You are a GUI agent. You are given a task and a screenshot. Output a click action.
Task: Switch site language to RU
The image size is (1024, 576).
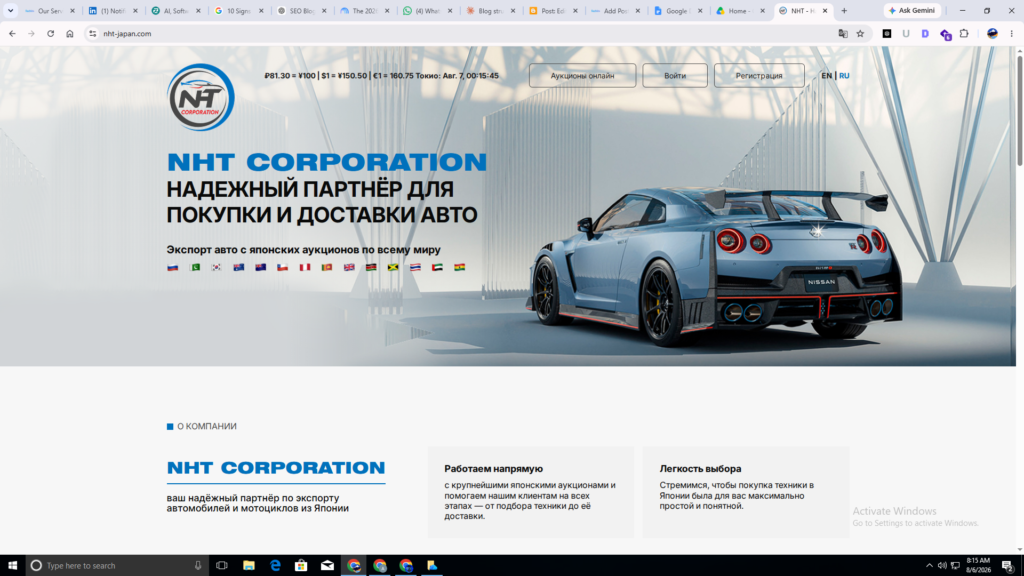point(844,76)
